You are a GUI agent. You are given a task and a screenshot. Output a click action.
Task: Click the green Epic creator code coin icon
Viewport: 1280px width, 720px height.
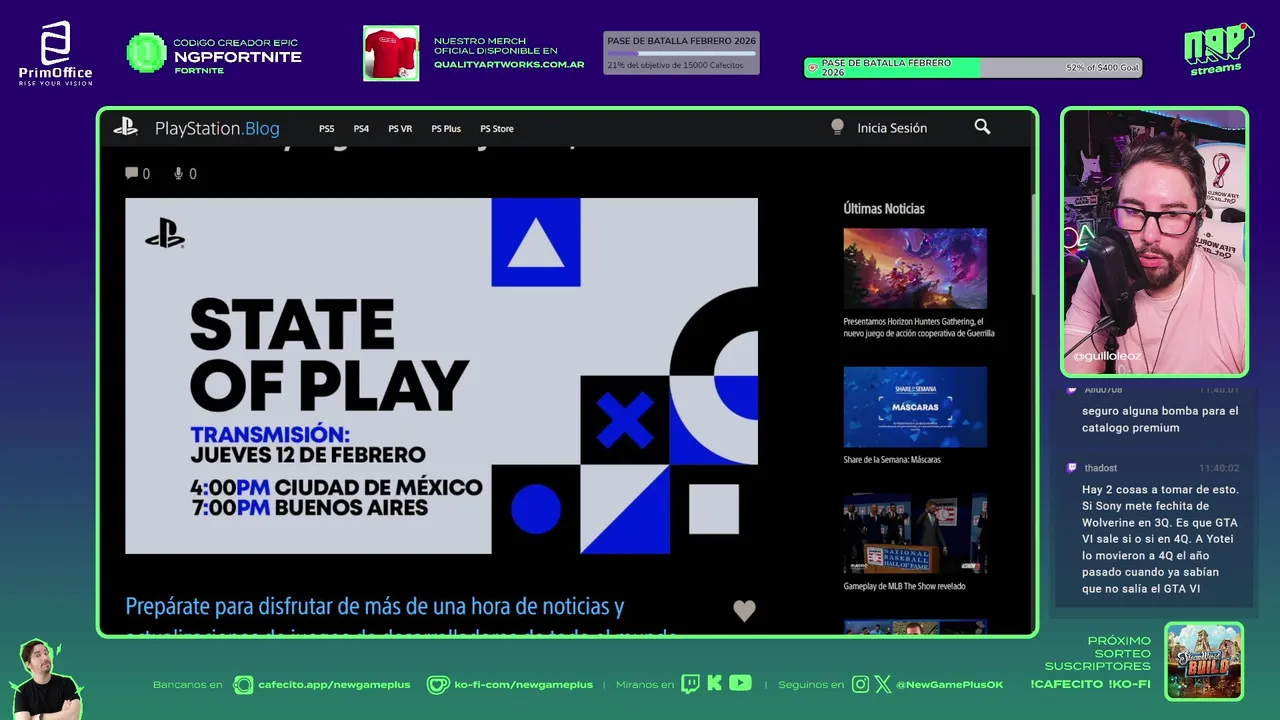click(x=146, y=52)
